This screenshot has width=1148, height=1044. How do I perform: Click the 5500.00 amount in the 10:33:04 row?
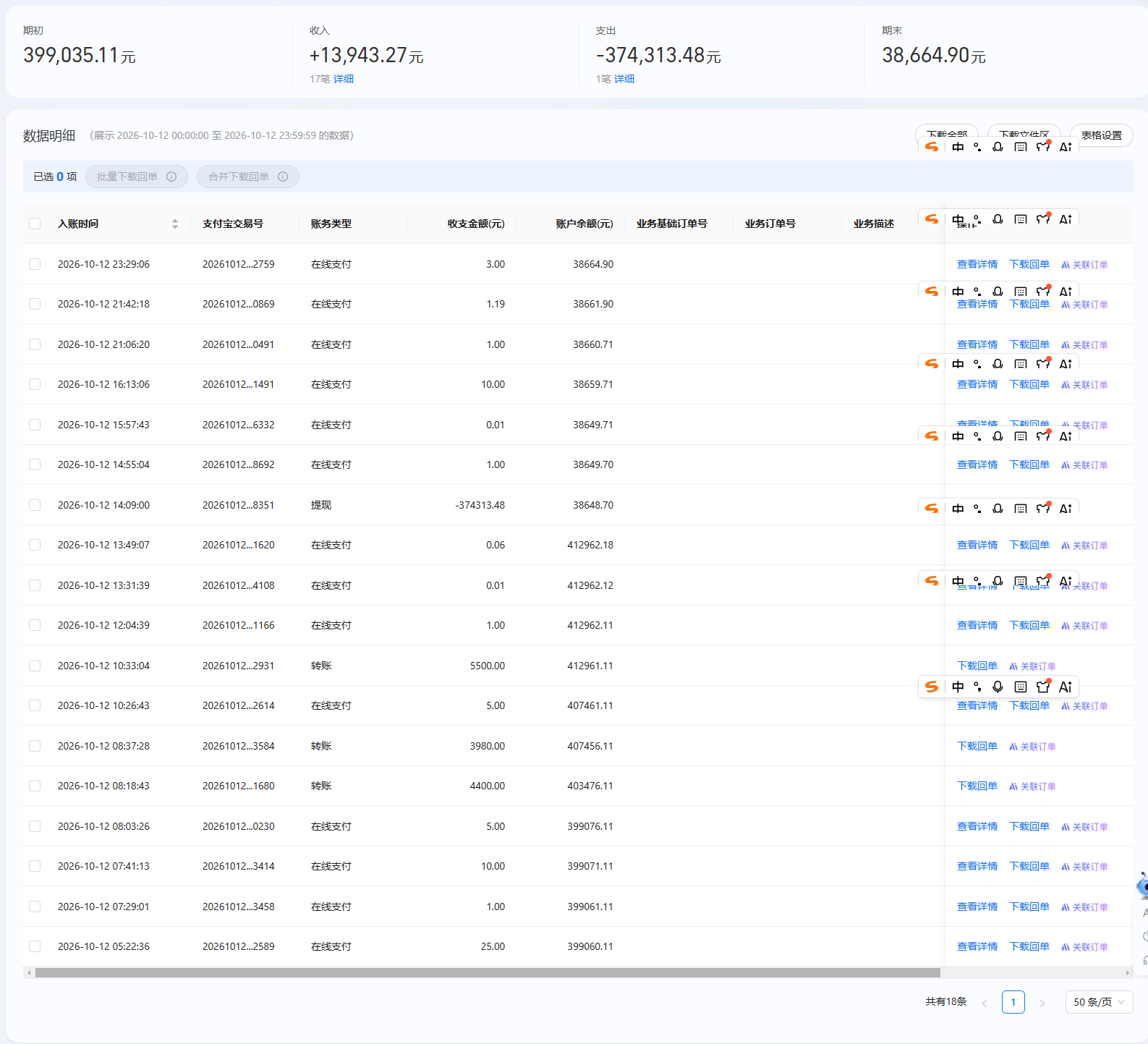[x=488, y=666]
